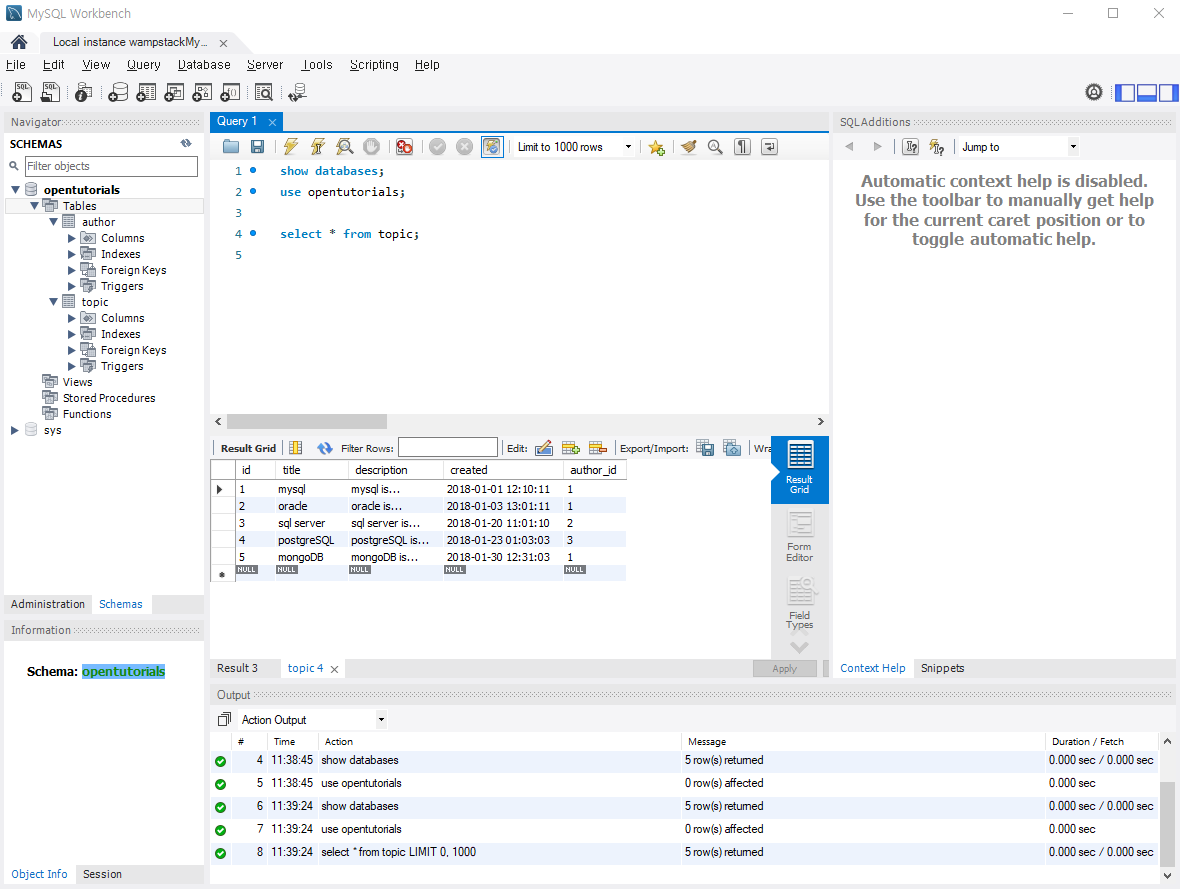Focus the Filter Rows input field
Screen dimensions: 1180x889
(448, 448)
